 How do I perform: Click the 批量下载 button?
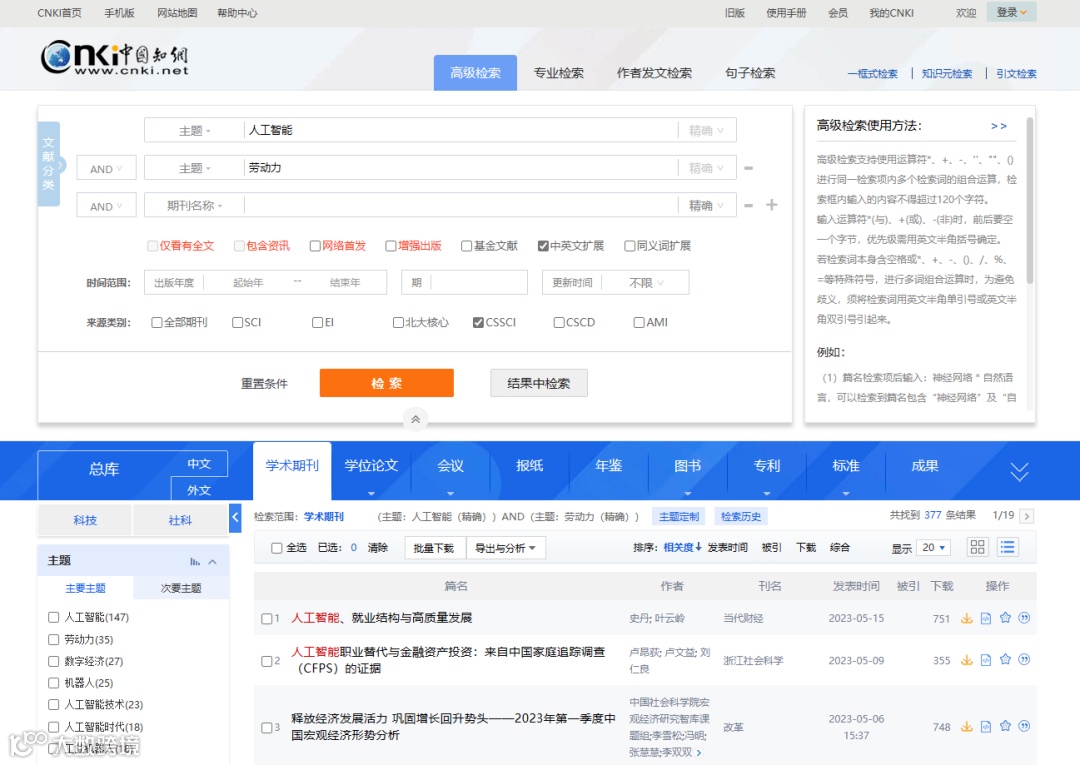[x=434, y=548]
